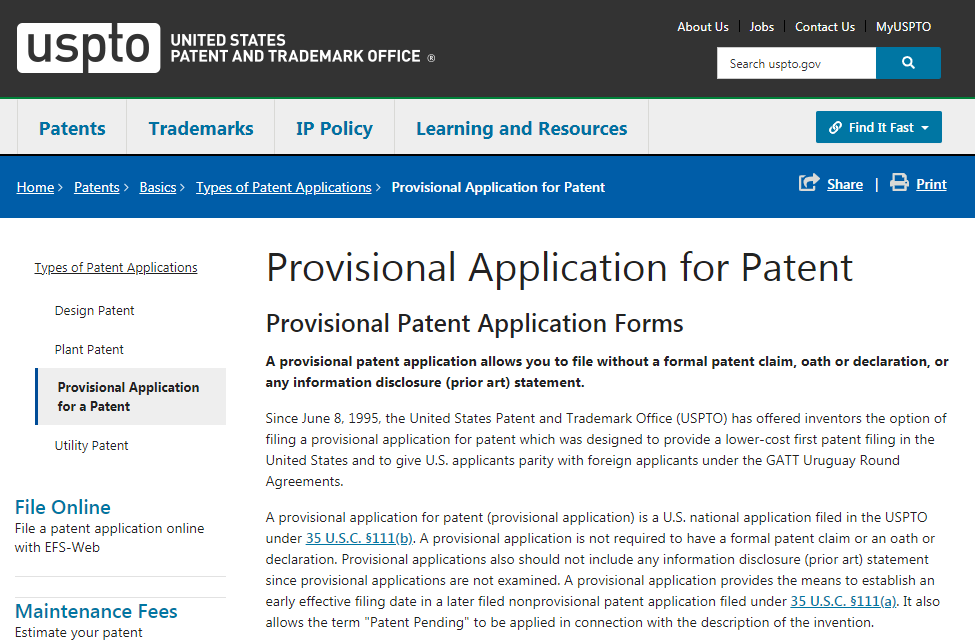Go to Home in the breadcrumb

35,187
